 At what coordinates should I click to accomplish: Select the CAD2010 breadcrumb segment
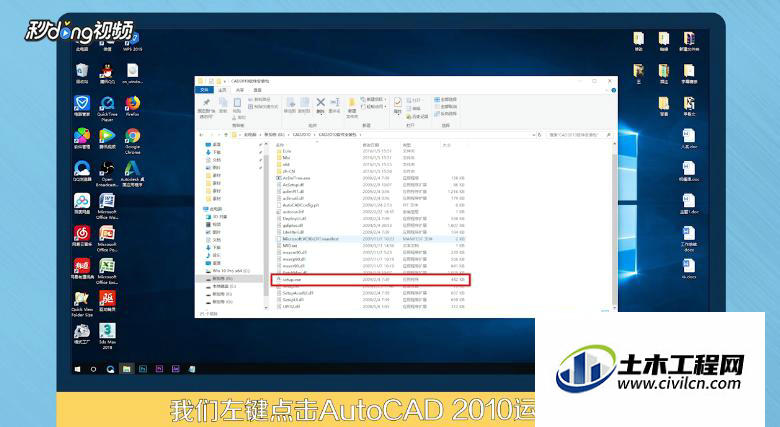(301, 135)
